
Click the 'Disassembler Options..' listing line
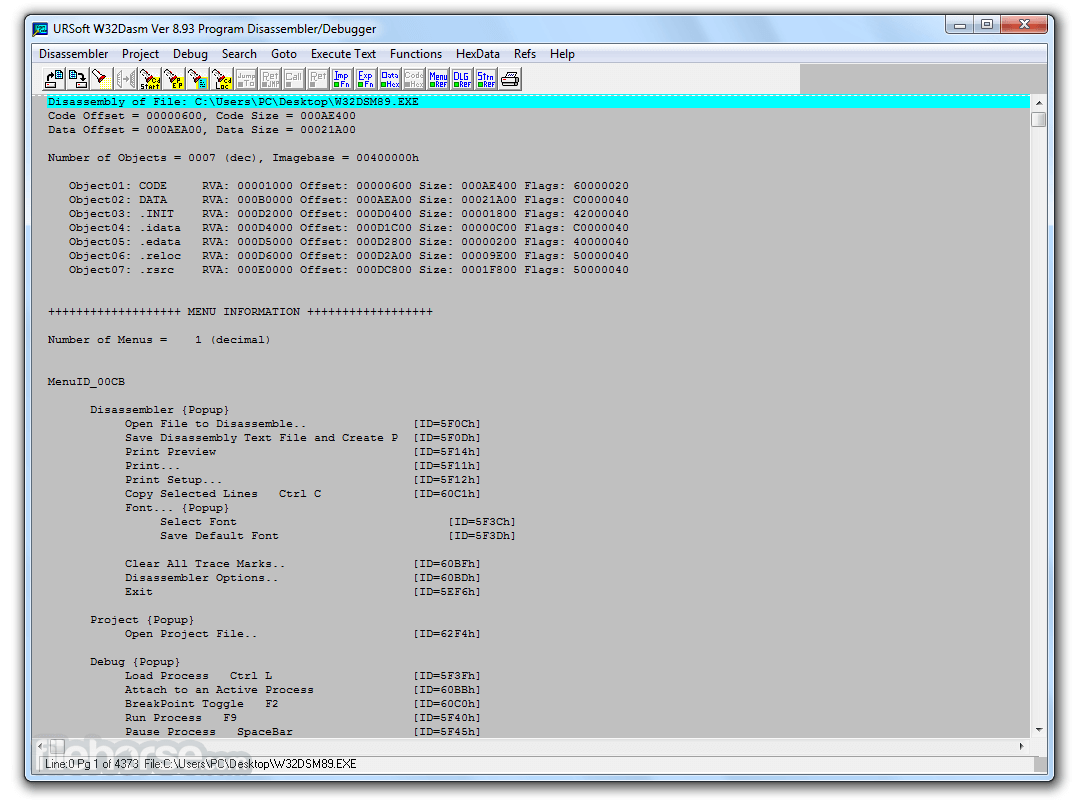click(303, 577)
